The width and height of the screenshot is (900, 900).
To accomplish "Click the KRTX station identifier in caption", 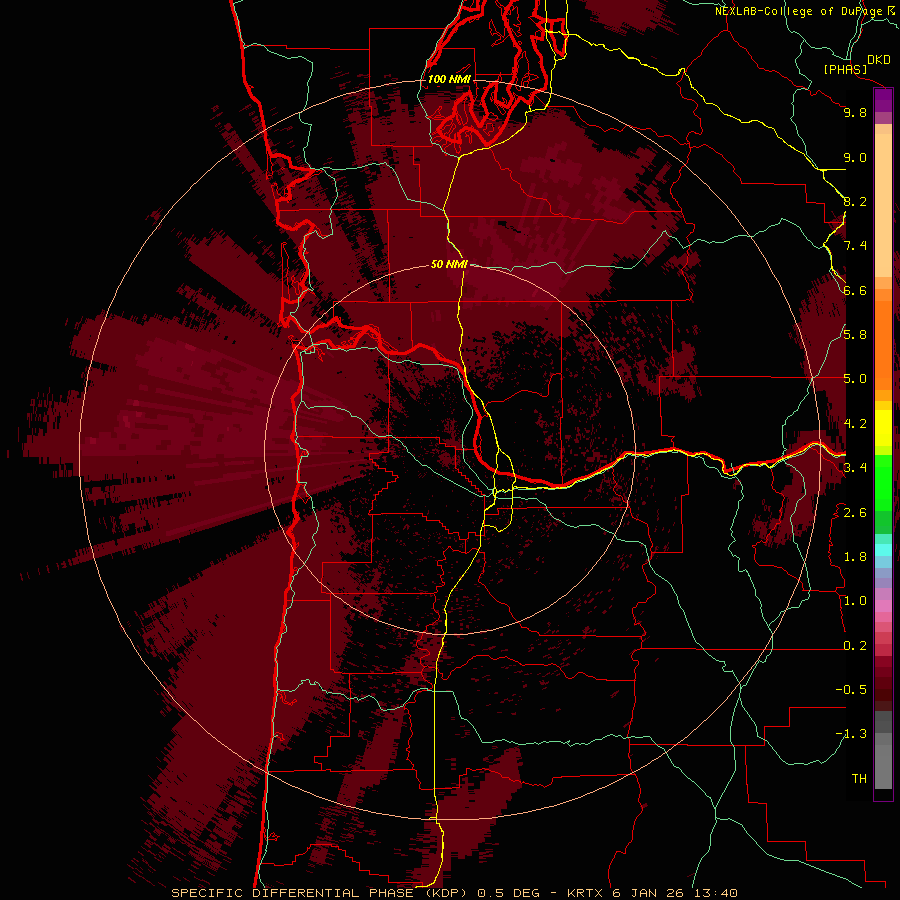I will tap(587, 893).
